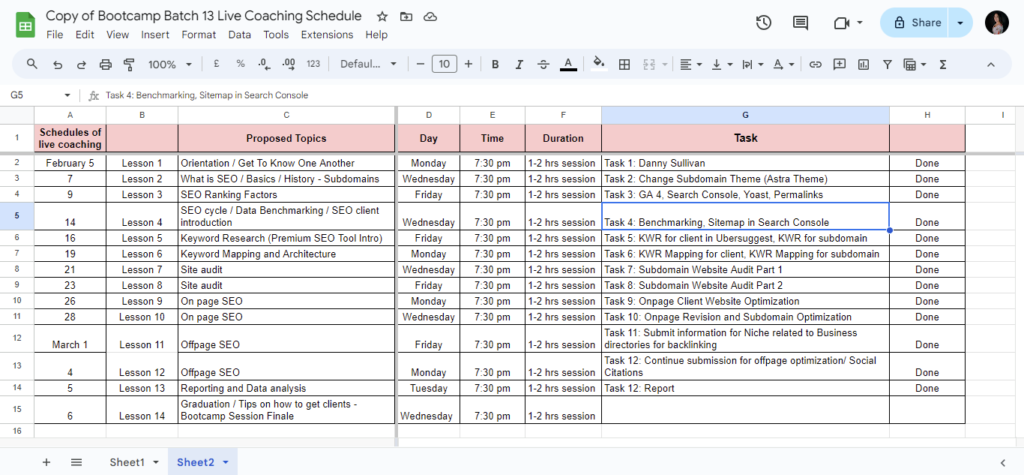This screenshot has width=1024, height=475.
Task: Select the cell 'Task 1: Danny Sullivan'
Action: pos(745,163)
